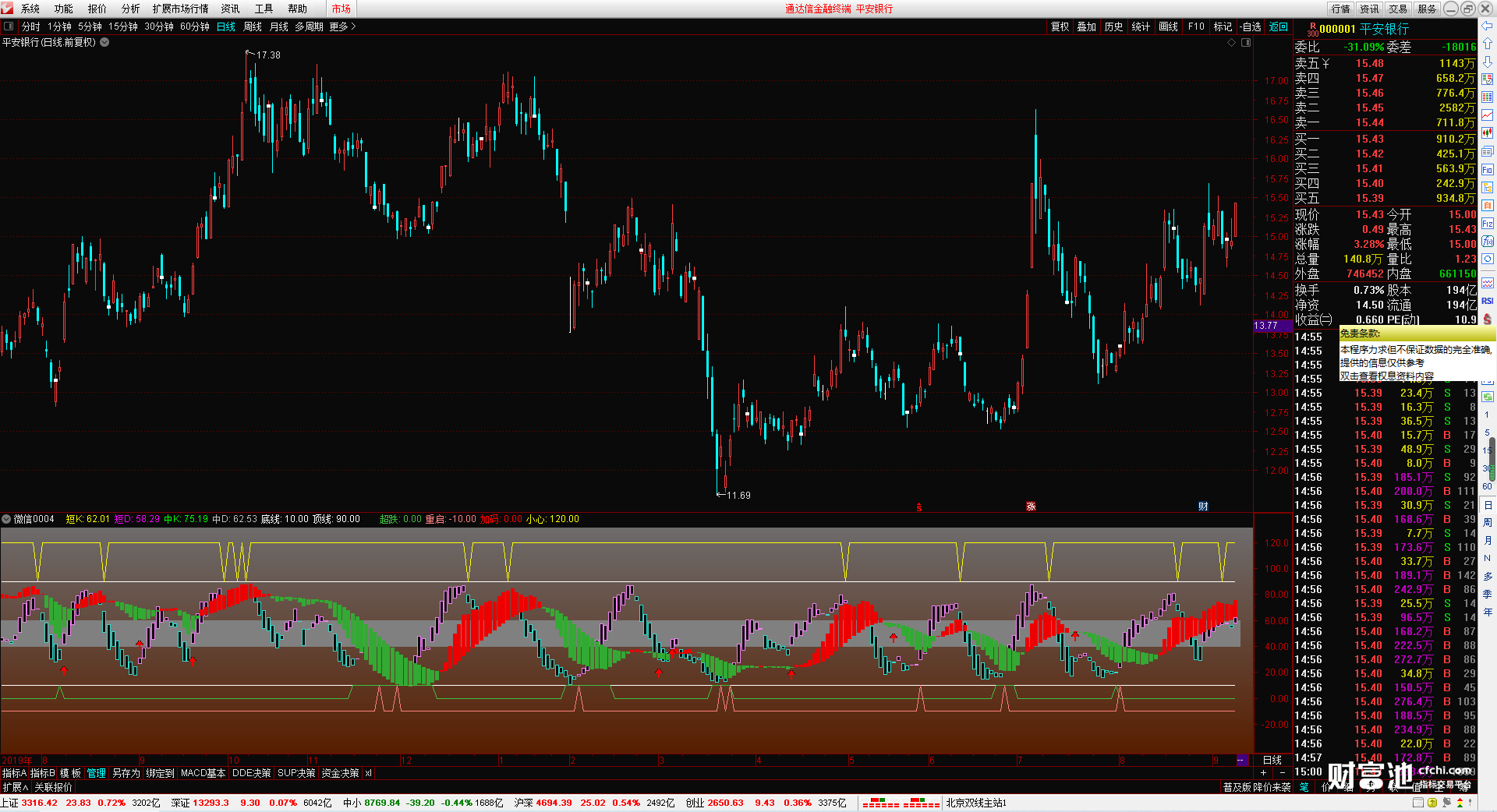Screen dimensions: 1497x812
Task: Click the back arrow icon in right sidebar
Action: [x=1488, y=26]
